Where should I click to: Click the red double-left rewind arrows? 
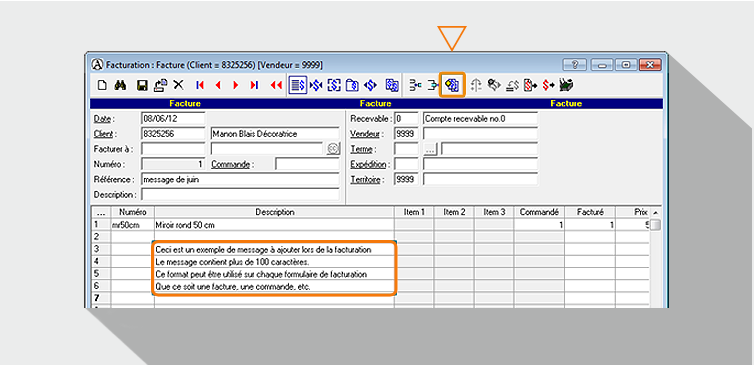click(276, 86)
